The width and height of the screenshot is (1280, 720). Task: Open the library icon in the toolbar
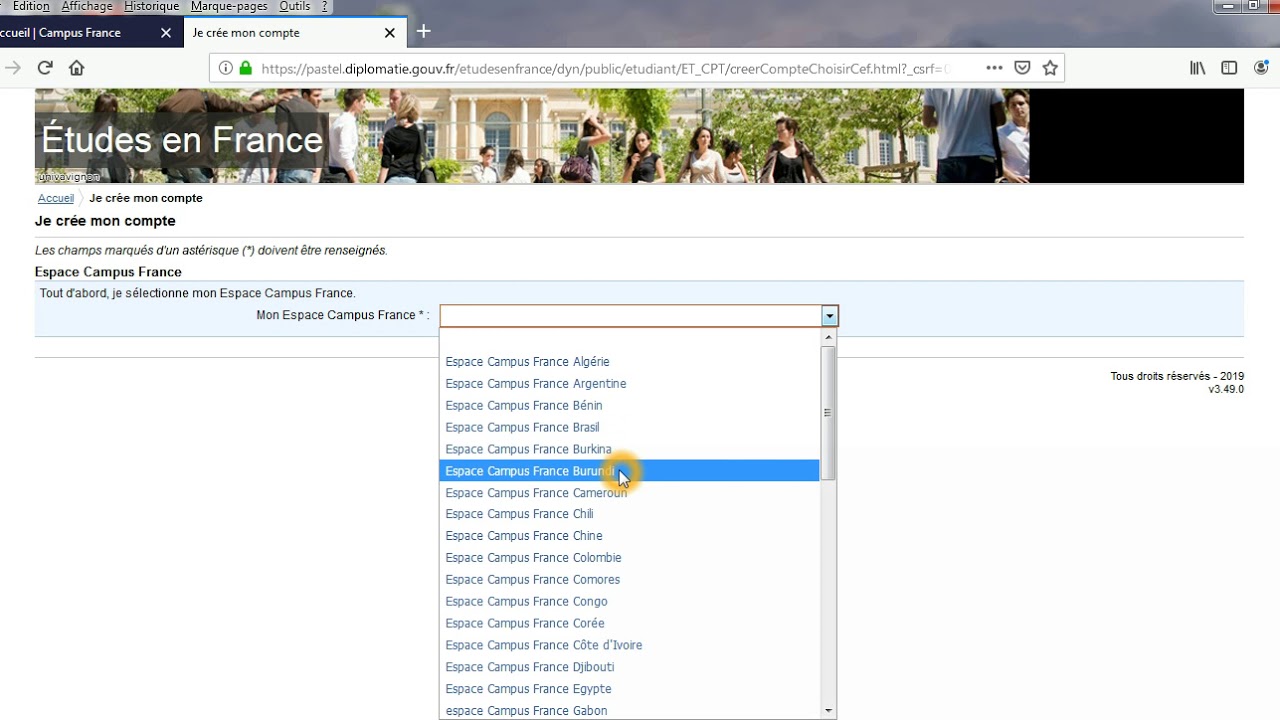[x=1197, y=68]
